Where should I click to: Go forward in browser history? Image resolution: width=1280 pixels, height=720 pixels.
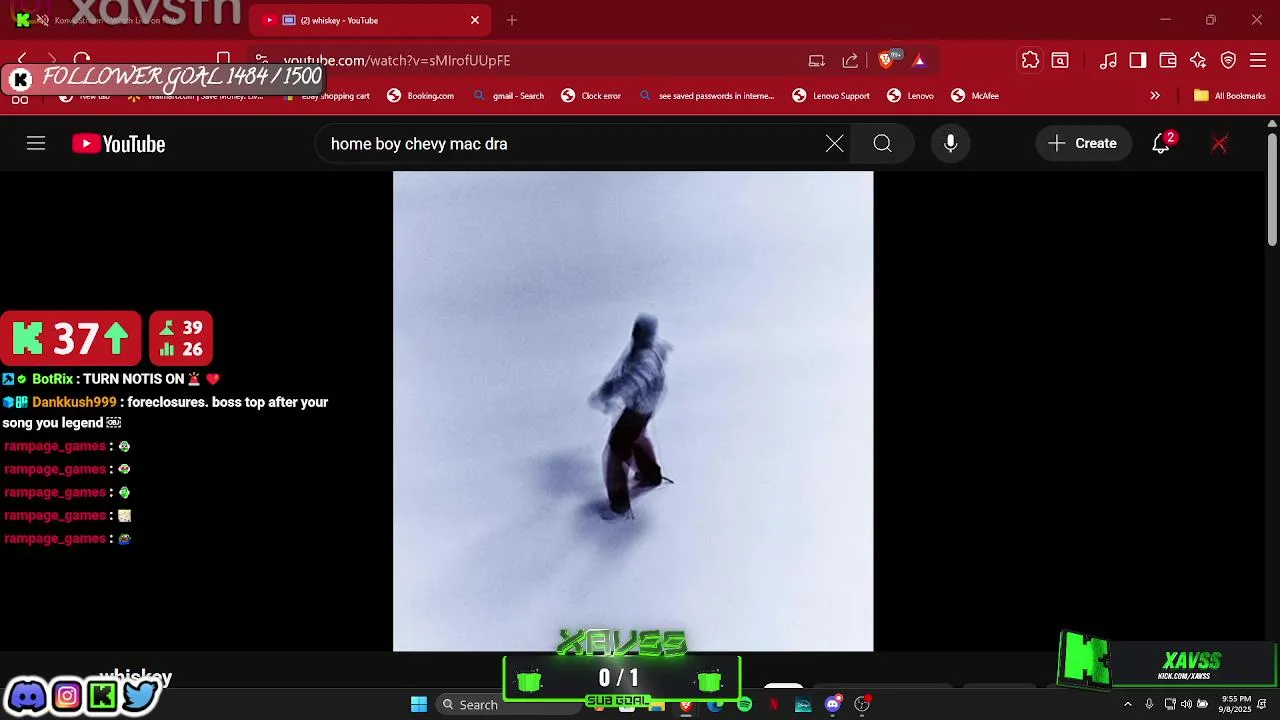click(52, 60)
